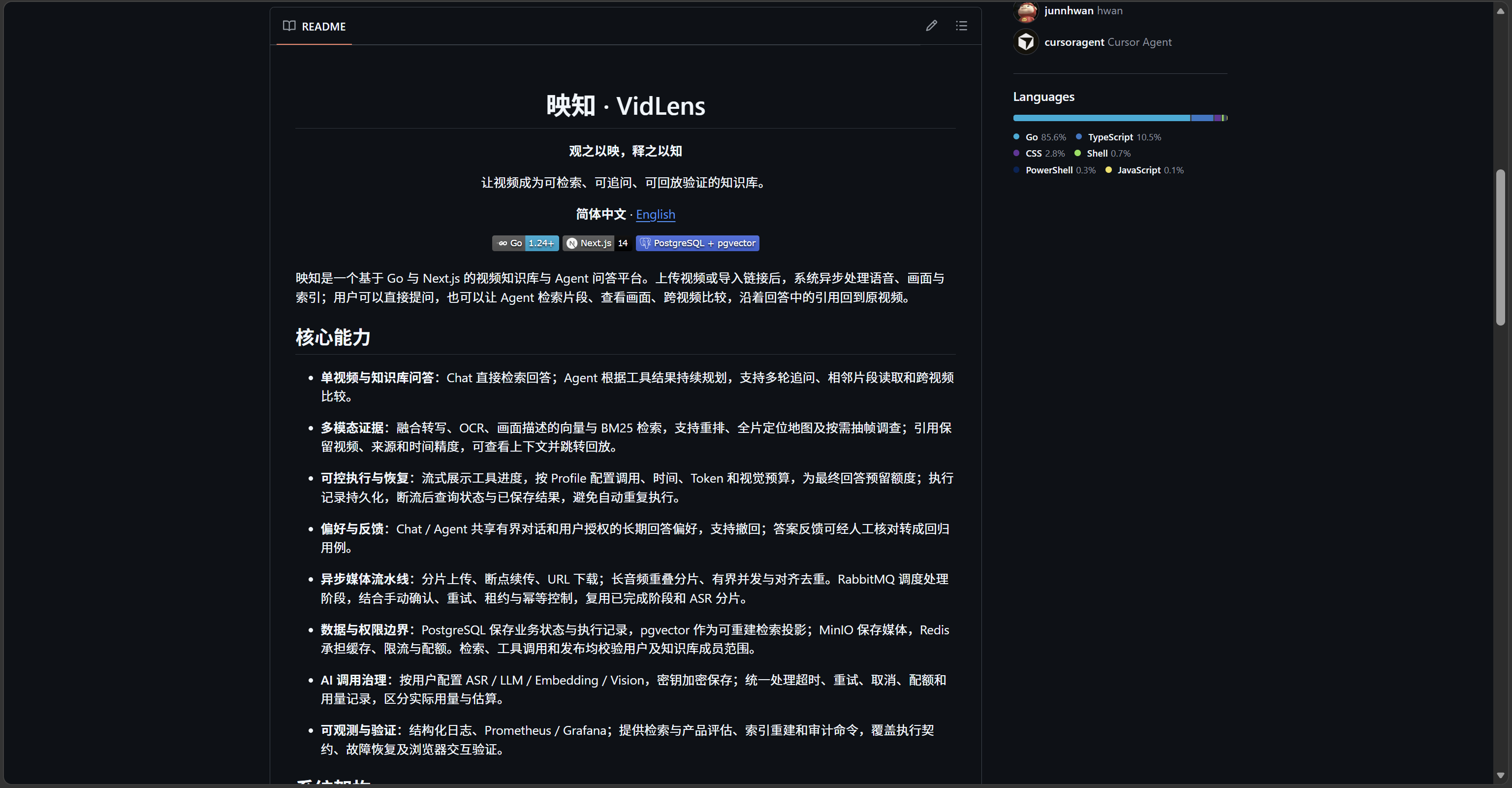
Task: Click the 简体中文 language label
Action: [x=600, y=214]
